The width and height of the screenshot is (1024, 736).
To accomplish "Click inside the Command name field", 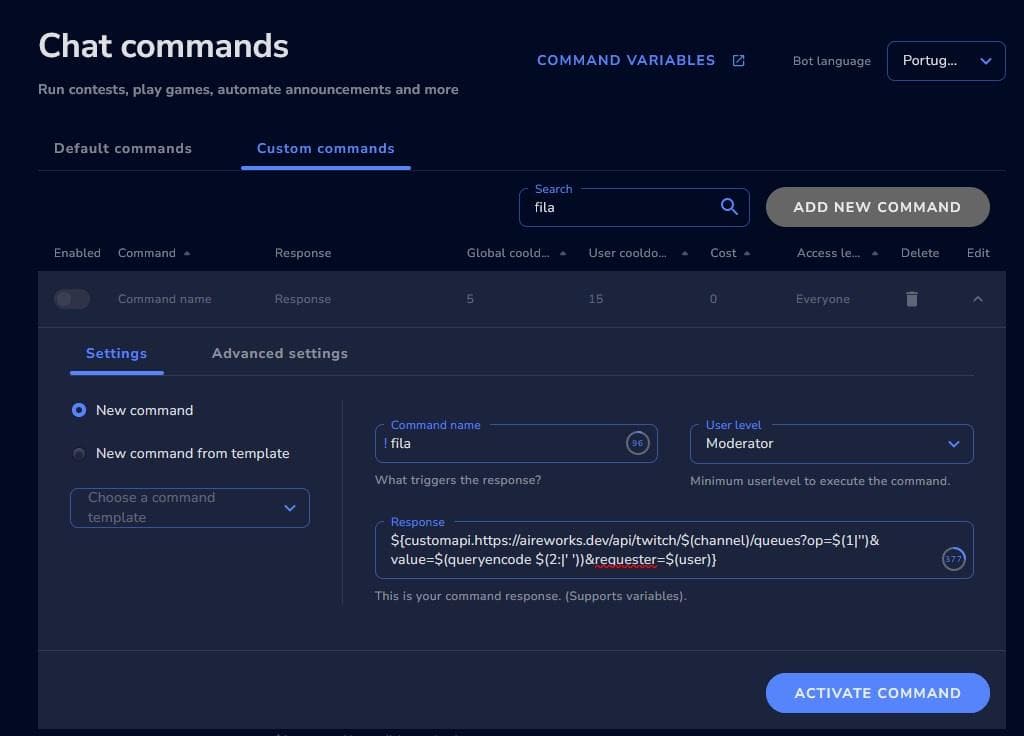I will [x=500, y=443].
